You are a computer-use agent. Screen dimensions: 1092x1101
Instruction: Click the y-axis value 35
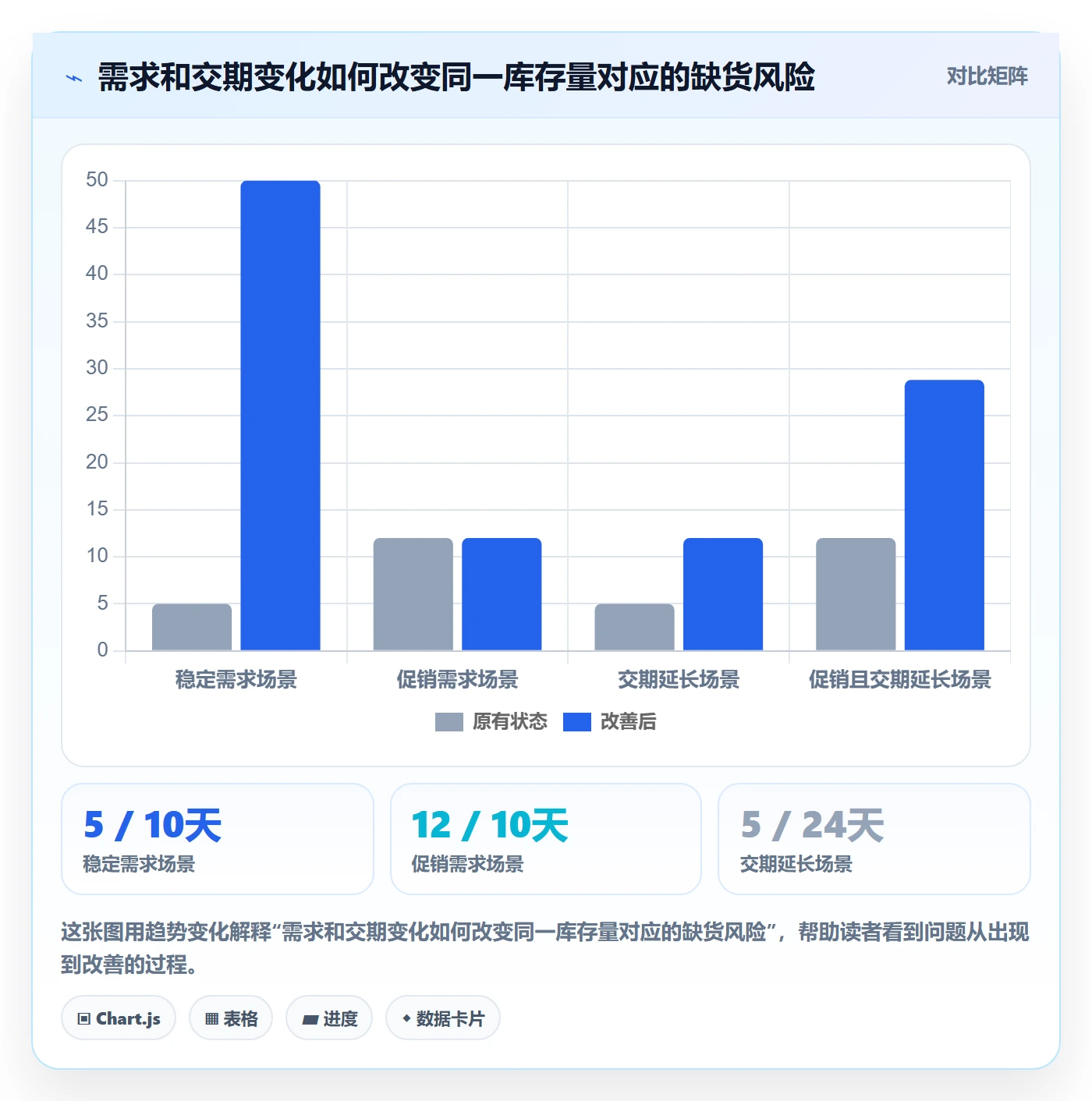click(97, 321)
